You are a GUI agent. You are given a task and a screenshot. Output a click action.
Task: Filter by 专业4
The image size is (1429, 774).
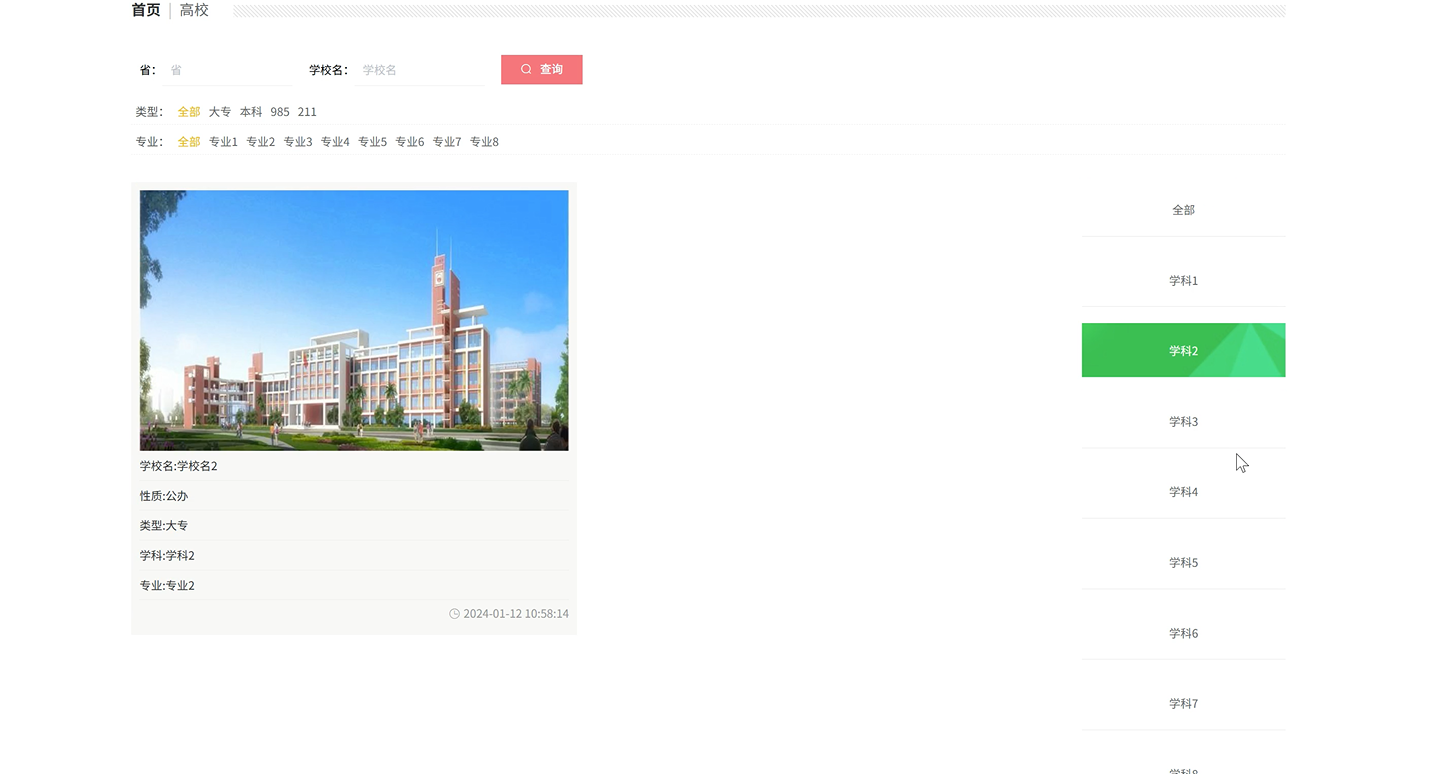pyautogui.click(x=335, y=142)
